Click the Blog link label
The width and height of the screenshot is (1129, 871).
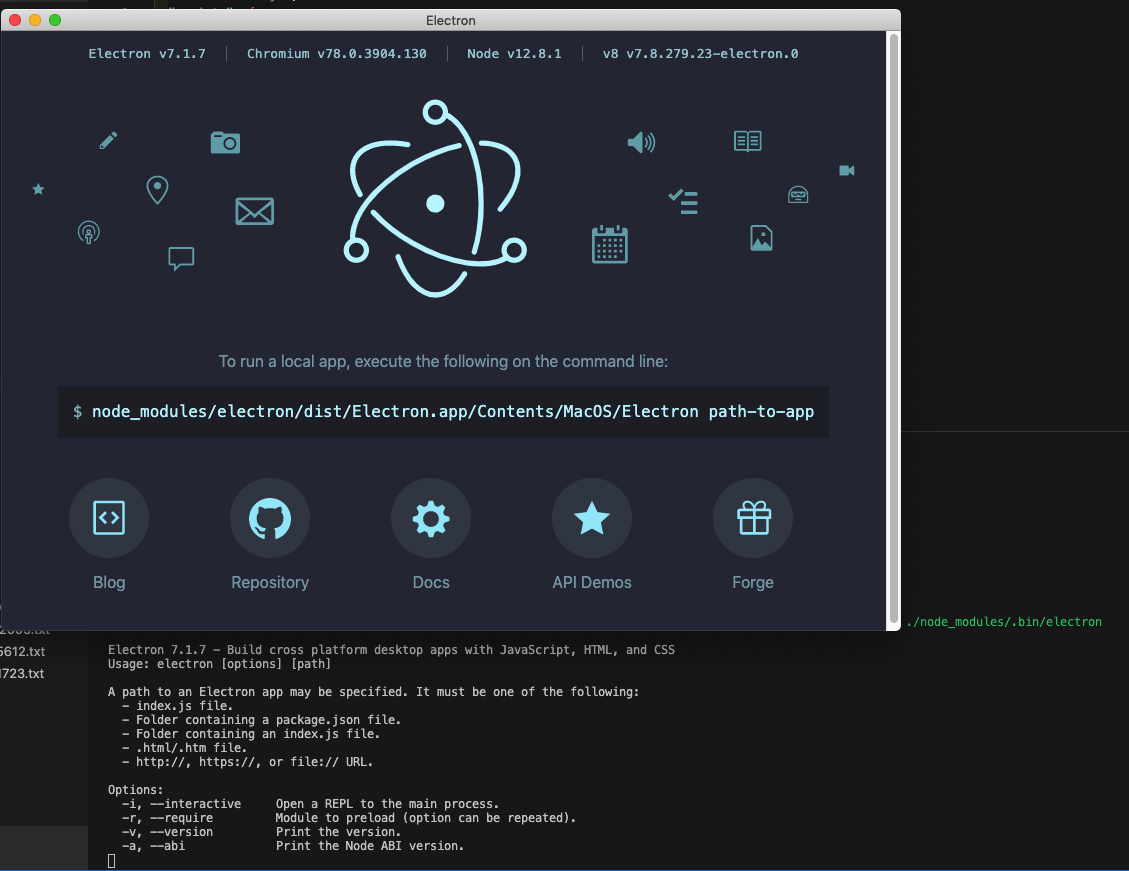point(109,582)
